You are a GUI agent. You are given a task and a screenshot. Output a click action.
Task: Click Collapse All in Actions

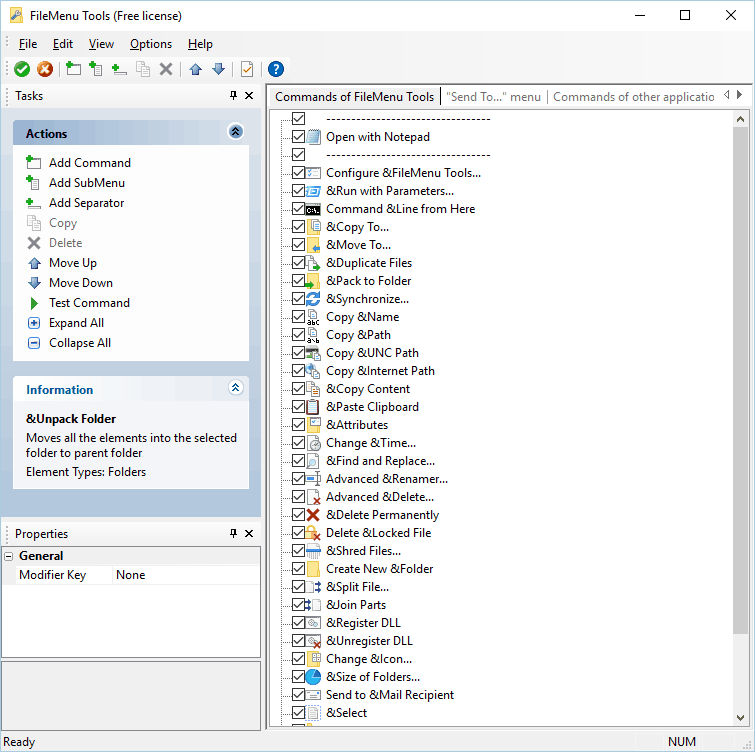point(80,343)
